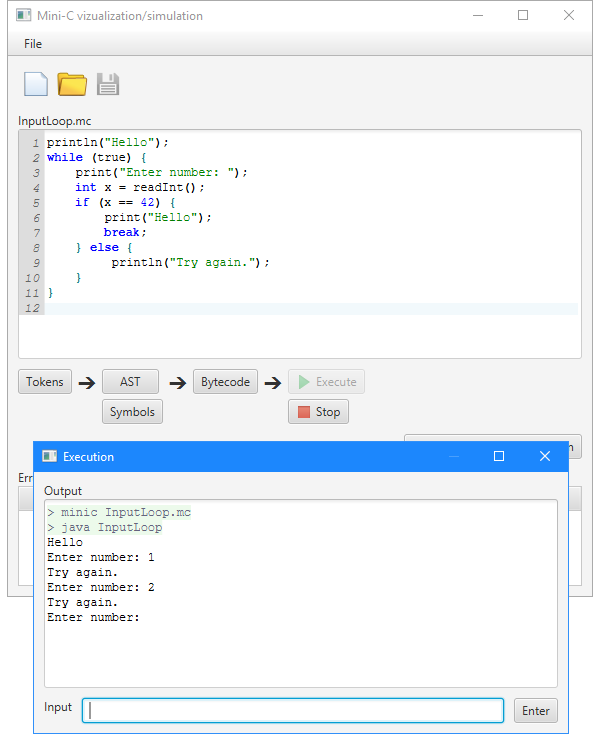Open file with the yellow folder icon

72,84
